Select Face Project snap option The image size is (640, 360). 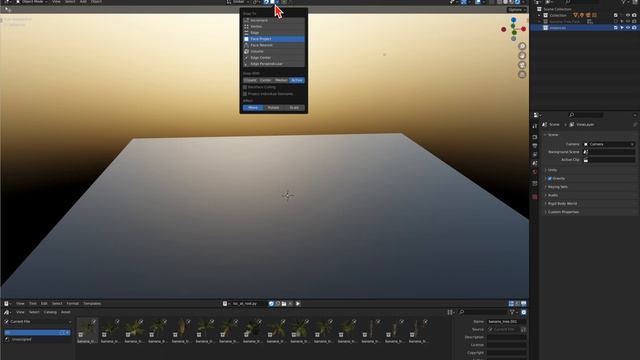click(x=273, y=39)
